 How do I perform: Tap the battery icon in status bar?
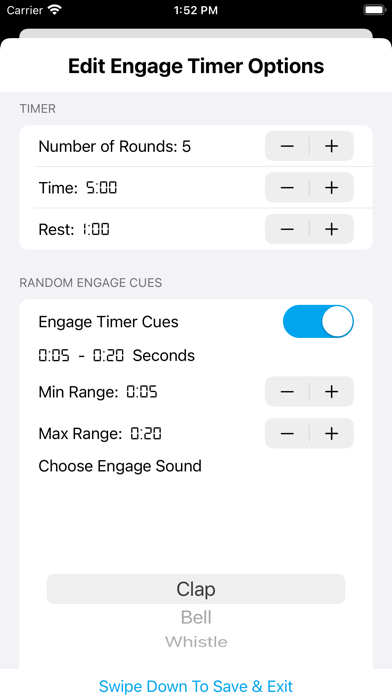[374, 10]
